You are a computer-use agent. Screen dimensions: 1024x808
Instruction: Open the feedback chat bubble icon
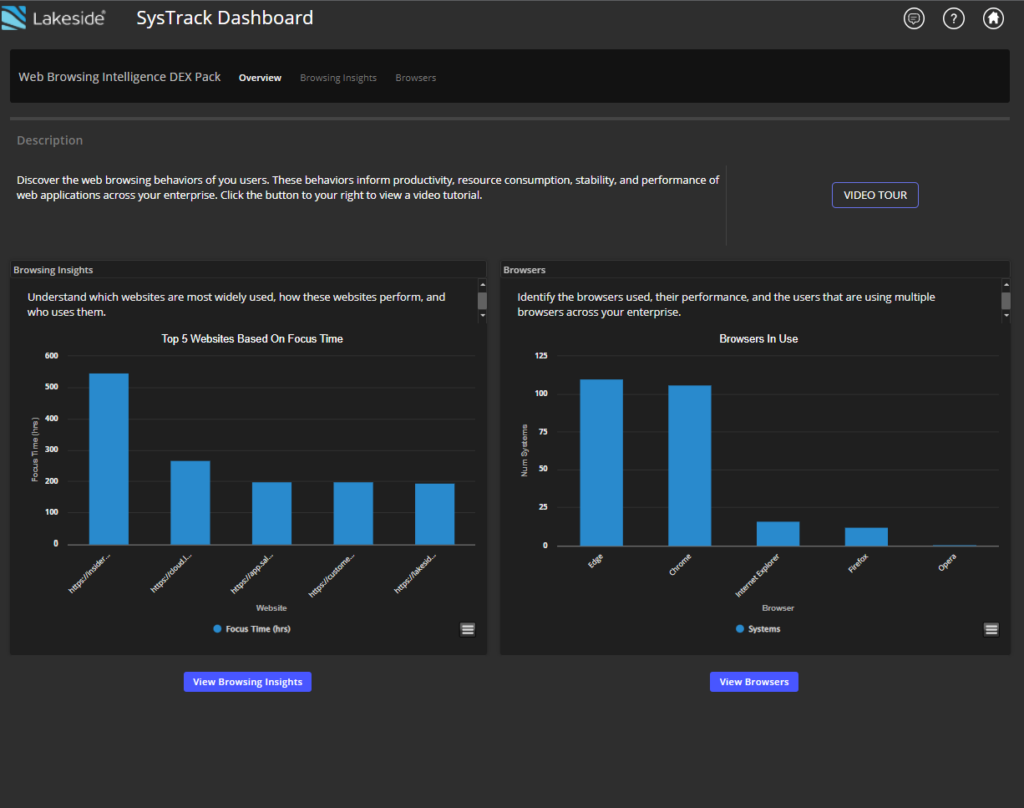(x=914, y=18)
